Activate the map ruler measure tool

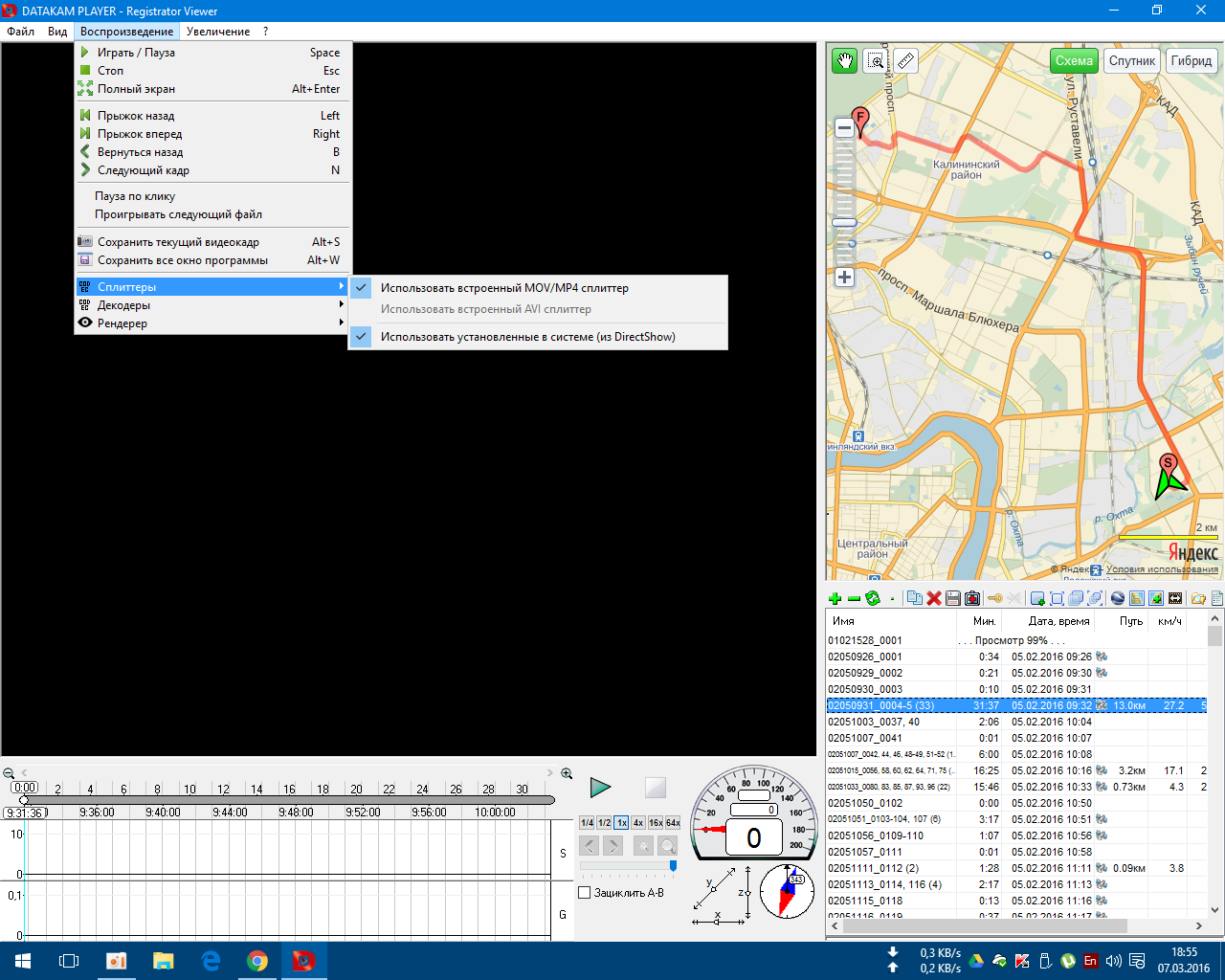tap(905, 61)
